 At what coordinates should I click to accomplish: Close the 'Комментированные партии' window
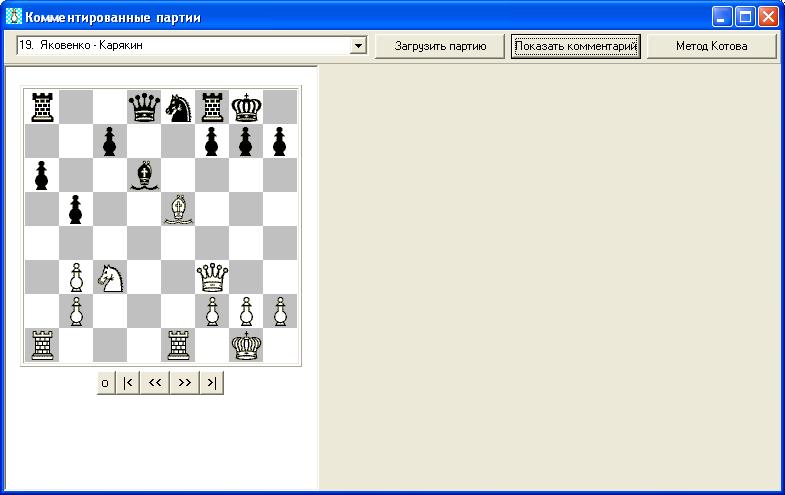coord(768,17)
